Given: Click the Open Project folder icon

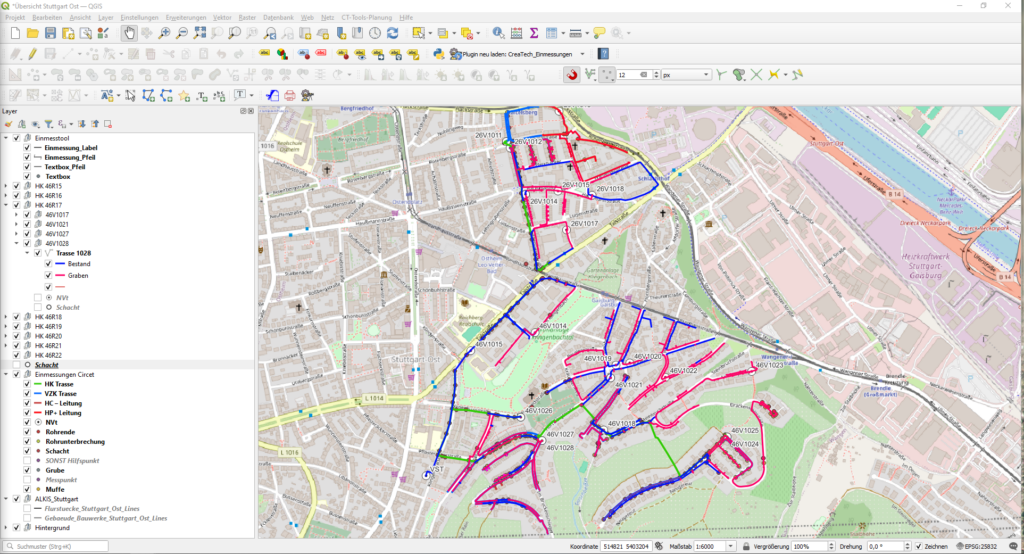Looking at the screenshot, I should click(33, 33).
